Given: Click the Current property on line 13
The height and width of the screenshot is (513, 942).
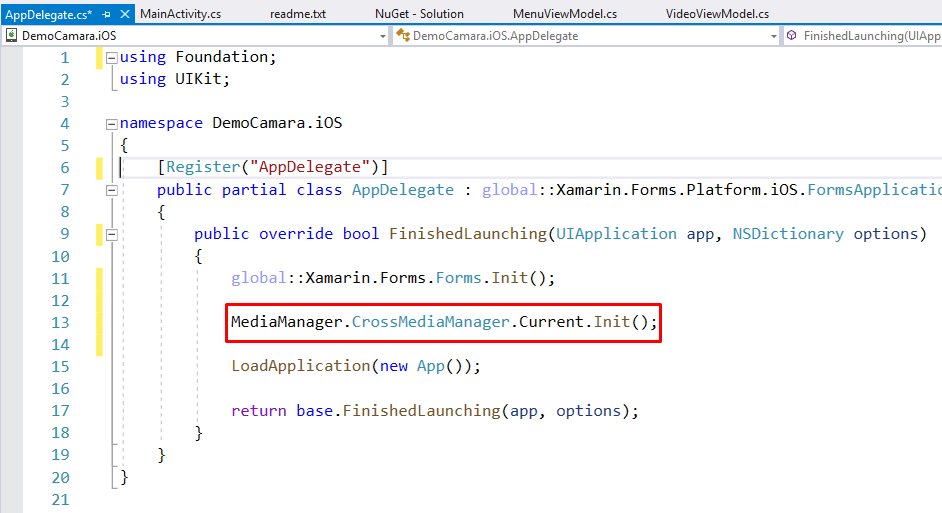Looking at the screenshot, I should point(551,322).
